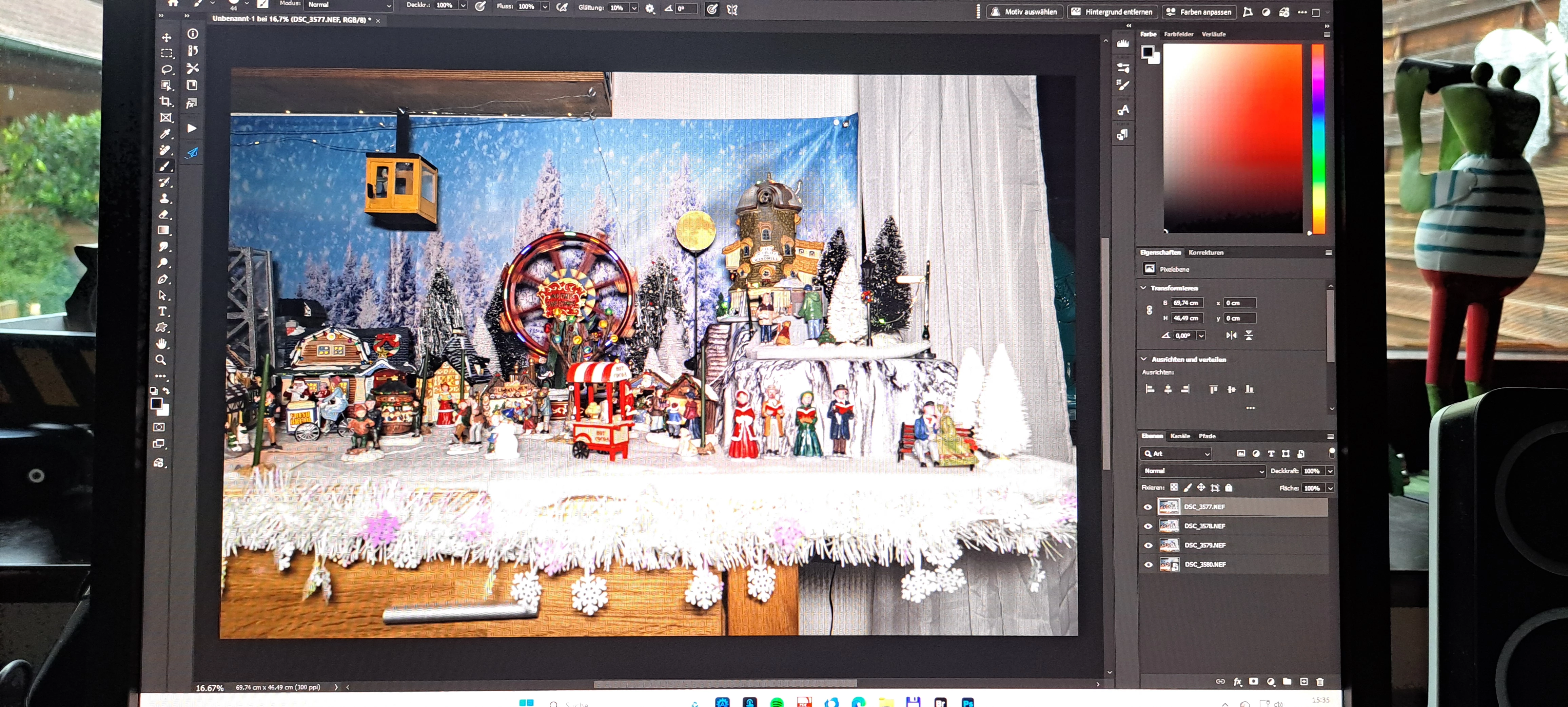Switch to the Kanäle tab
1568x707 pixels.
click(x=1180, y=436)
